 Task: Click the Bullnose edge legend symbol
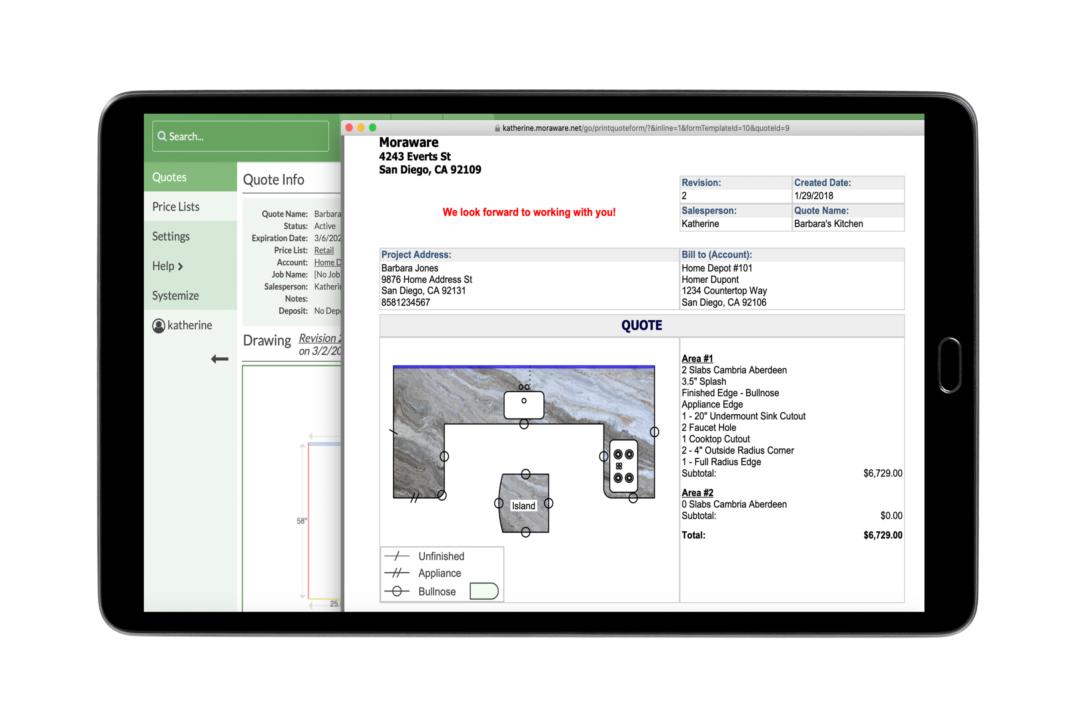tap(396, 591)
